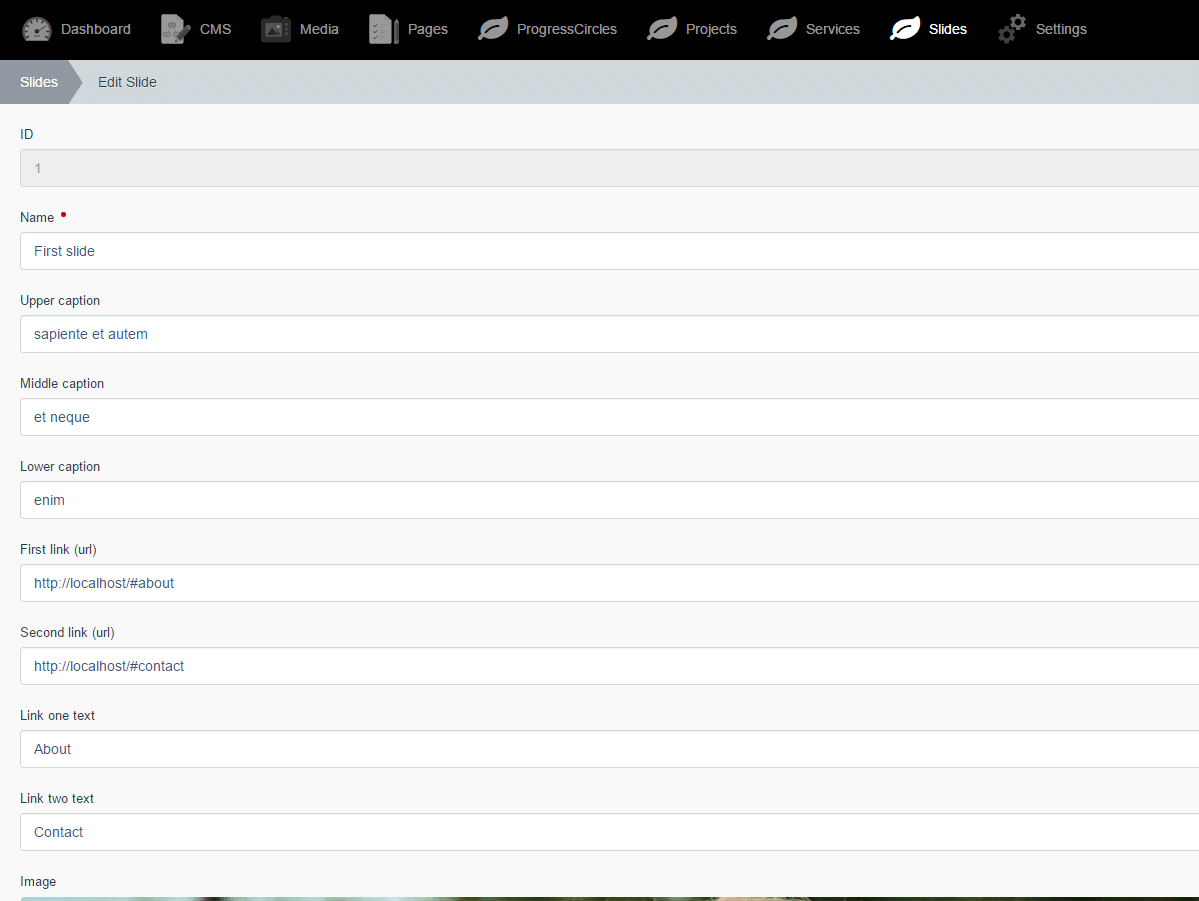The width and height of the screenshot is (1199, 901).
Task: Select the Pages checklist icon
Action: [384, 29]
